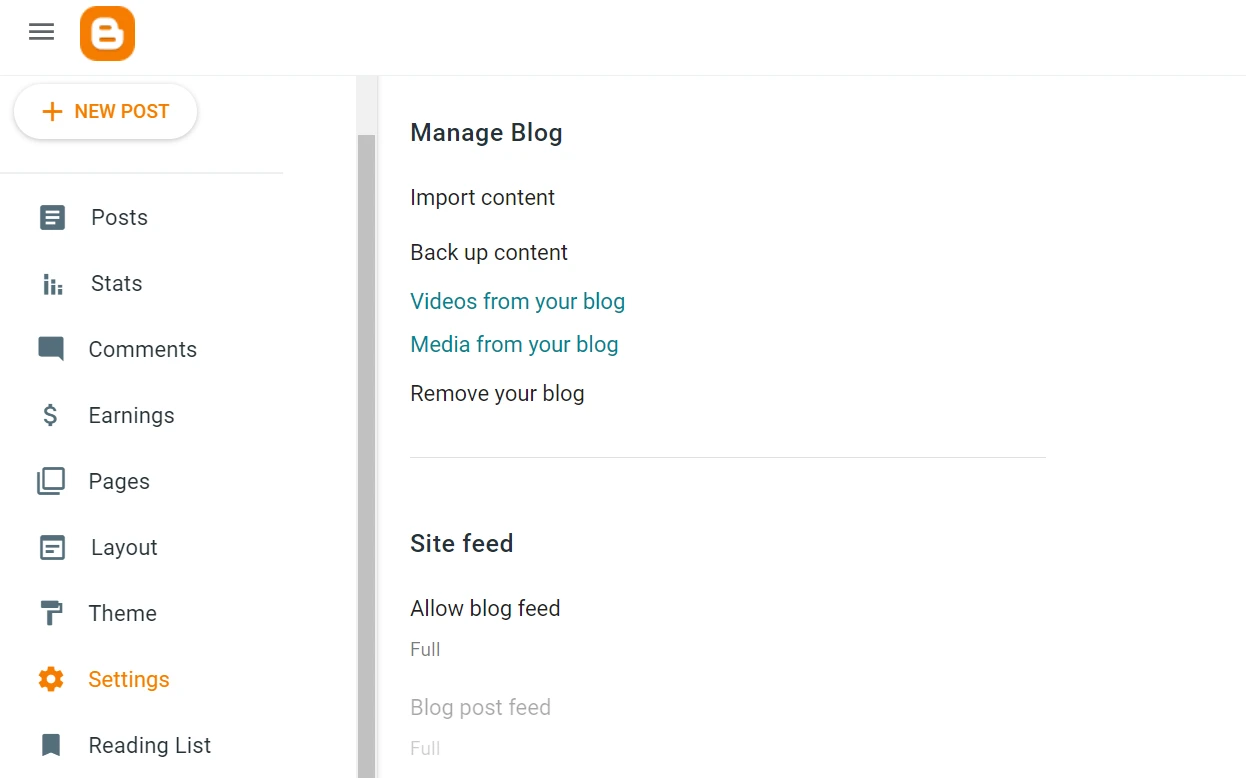Open the Stats bar chart icon
This screenshot has width=1246, height=778.
52,284
